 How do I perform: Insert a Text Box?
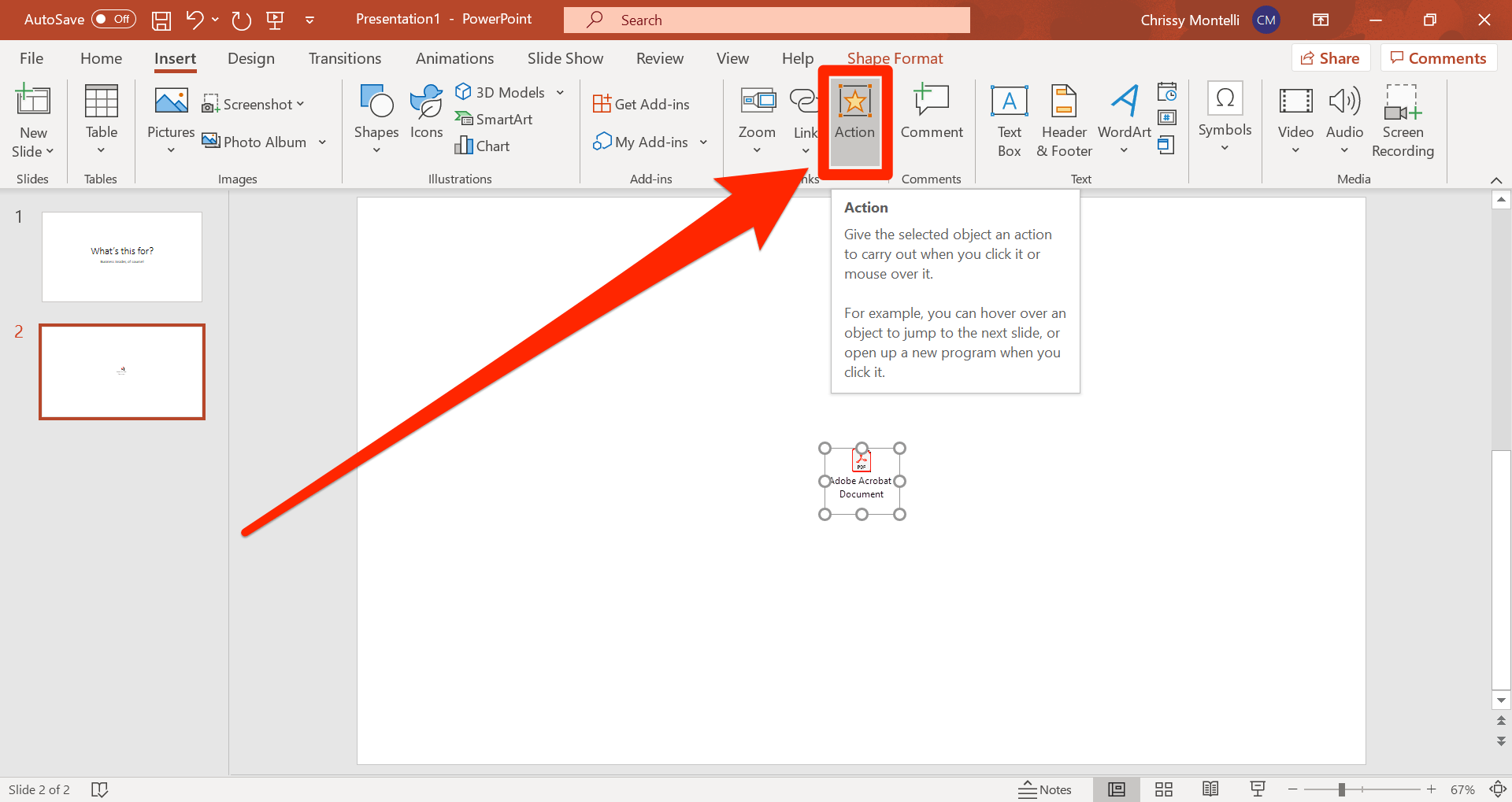click(x=1009, y=120)
